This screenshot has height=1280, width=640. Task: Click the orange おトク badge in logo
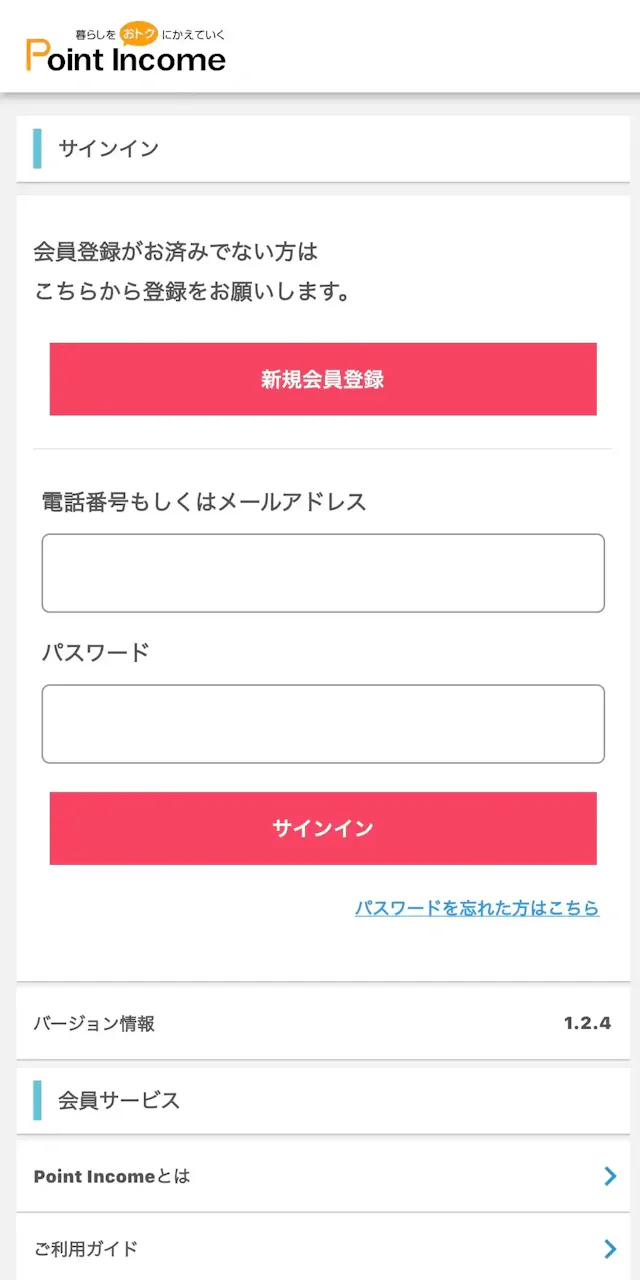pos(139,34)
